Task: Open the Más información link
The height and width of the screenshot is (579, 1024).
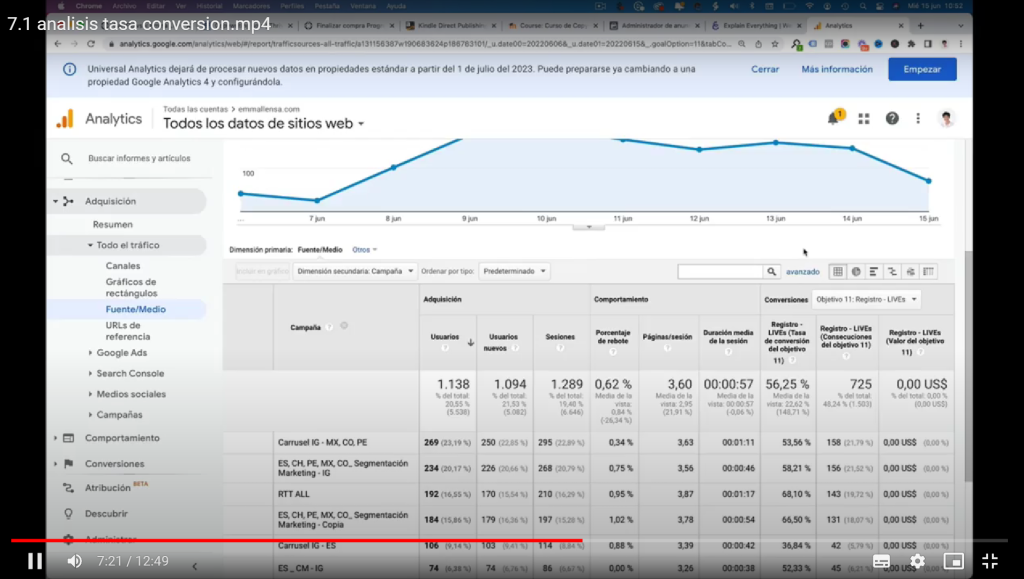Action: coord(837,69)
